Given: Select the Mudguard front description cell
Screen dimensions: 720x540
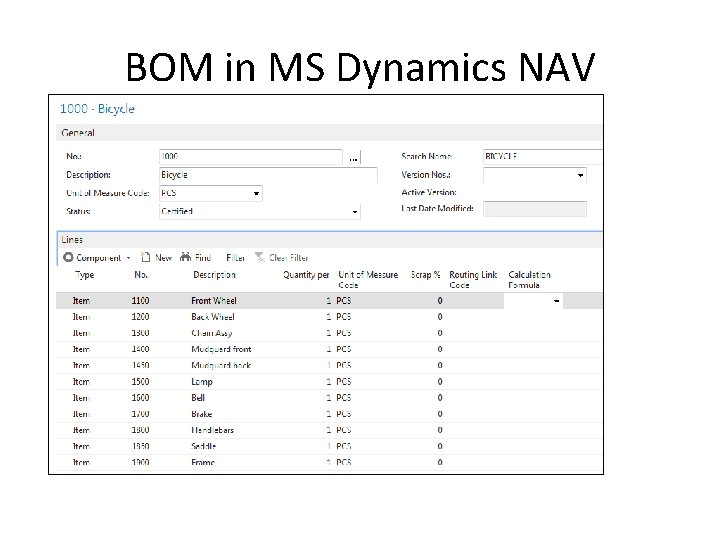Looking at the screenshot, I should (x=221, y=349).
